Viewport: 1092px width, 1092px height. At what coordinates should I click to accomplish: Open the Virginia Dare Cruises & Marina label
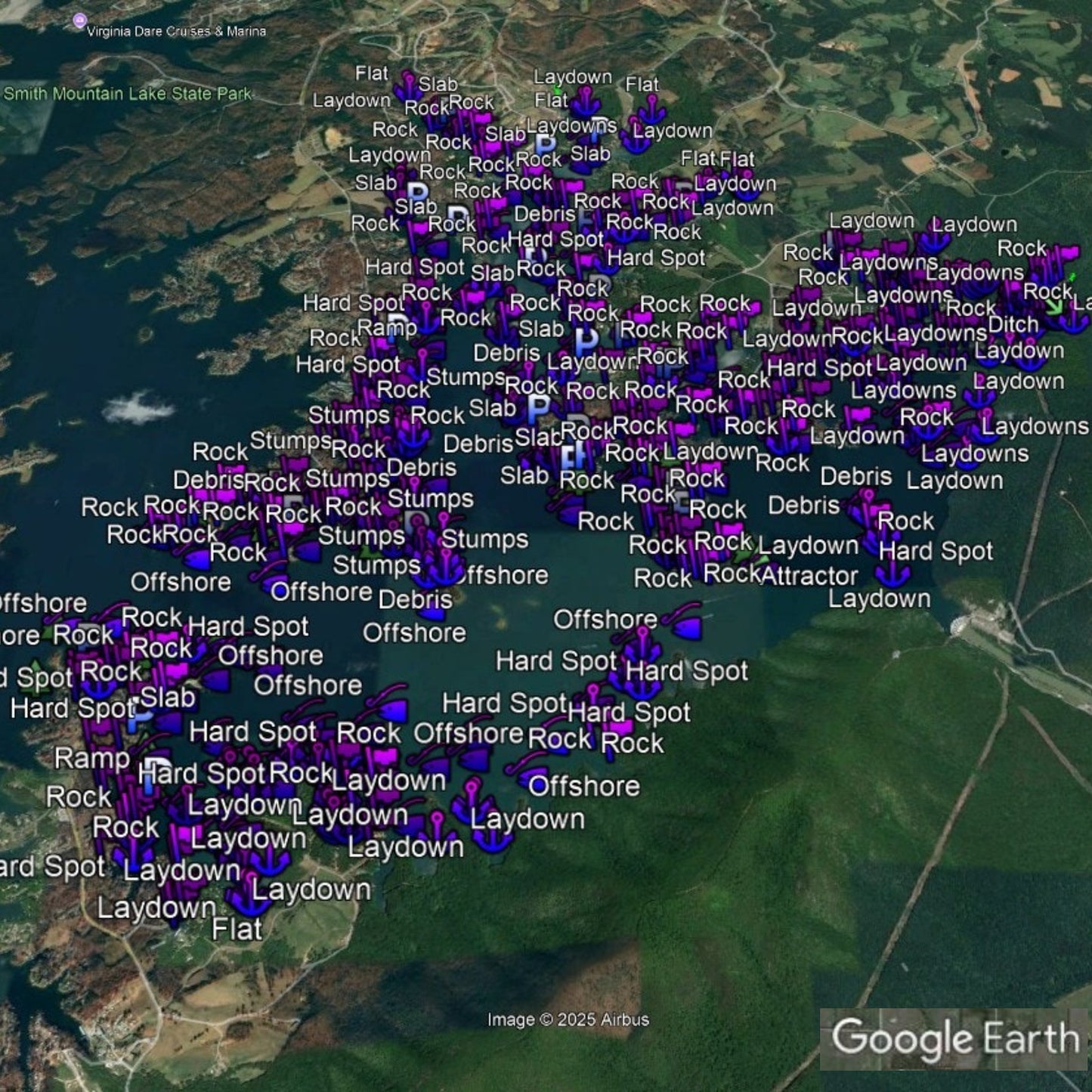click(x=176, y=32)
